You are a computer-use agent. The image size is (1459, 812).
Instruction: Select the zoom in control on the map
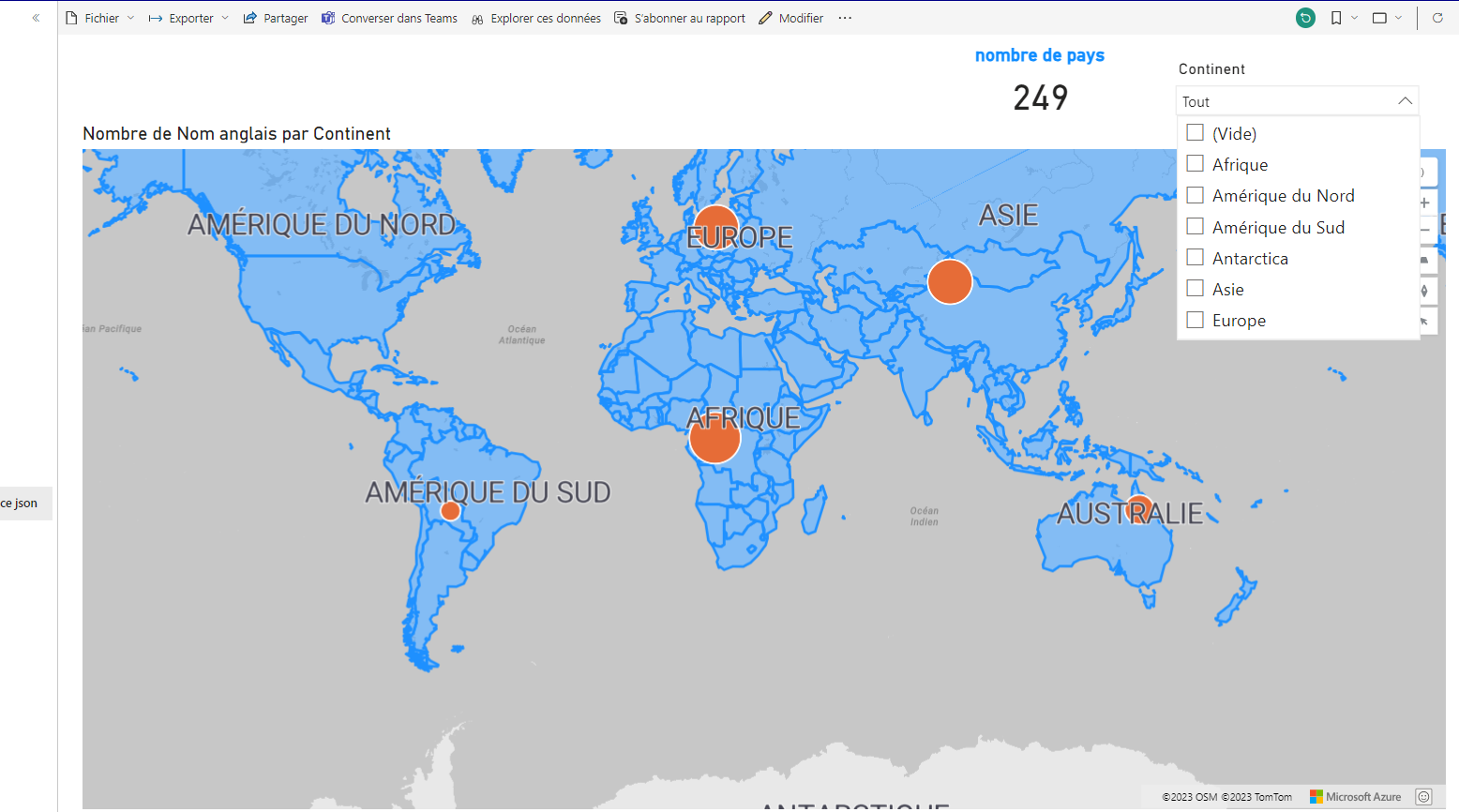1424,203
